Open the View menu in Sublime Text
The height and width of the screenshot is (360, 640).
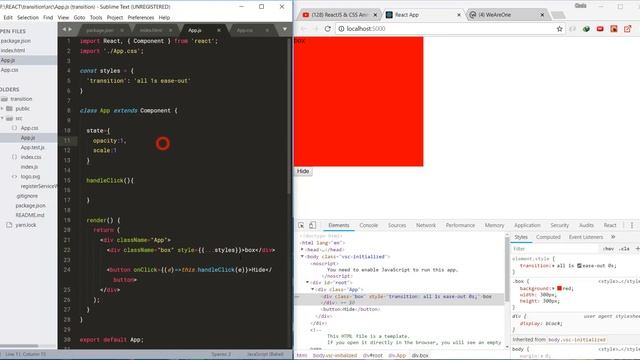[63, 18]
